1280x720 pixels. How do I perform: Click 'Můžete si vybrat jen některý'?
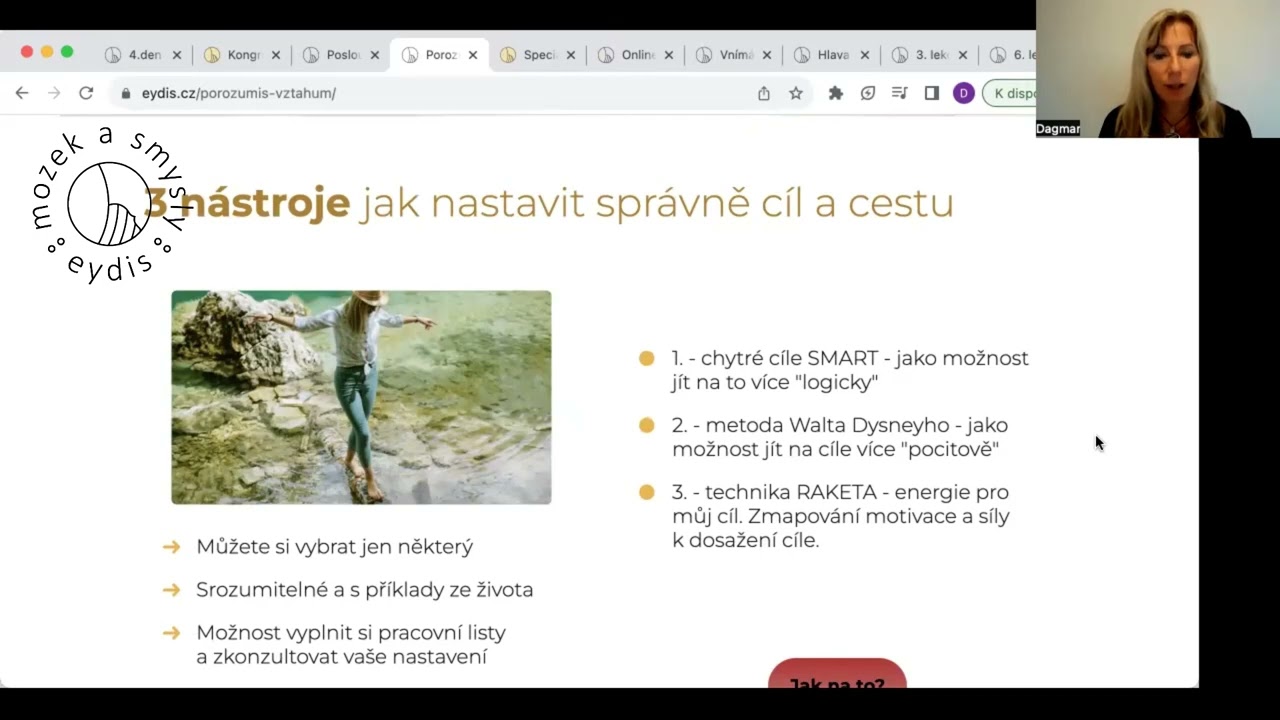point(335,547)
